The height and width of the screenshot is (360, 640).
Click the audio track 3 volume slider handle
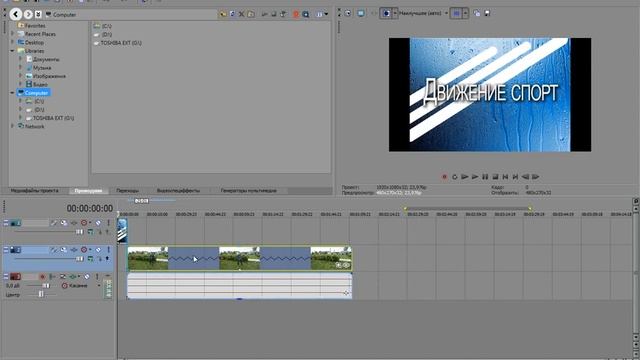(47, 286)
